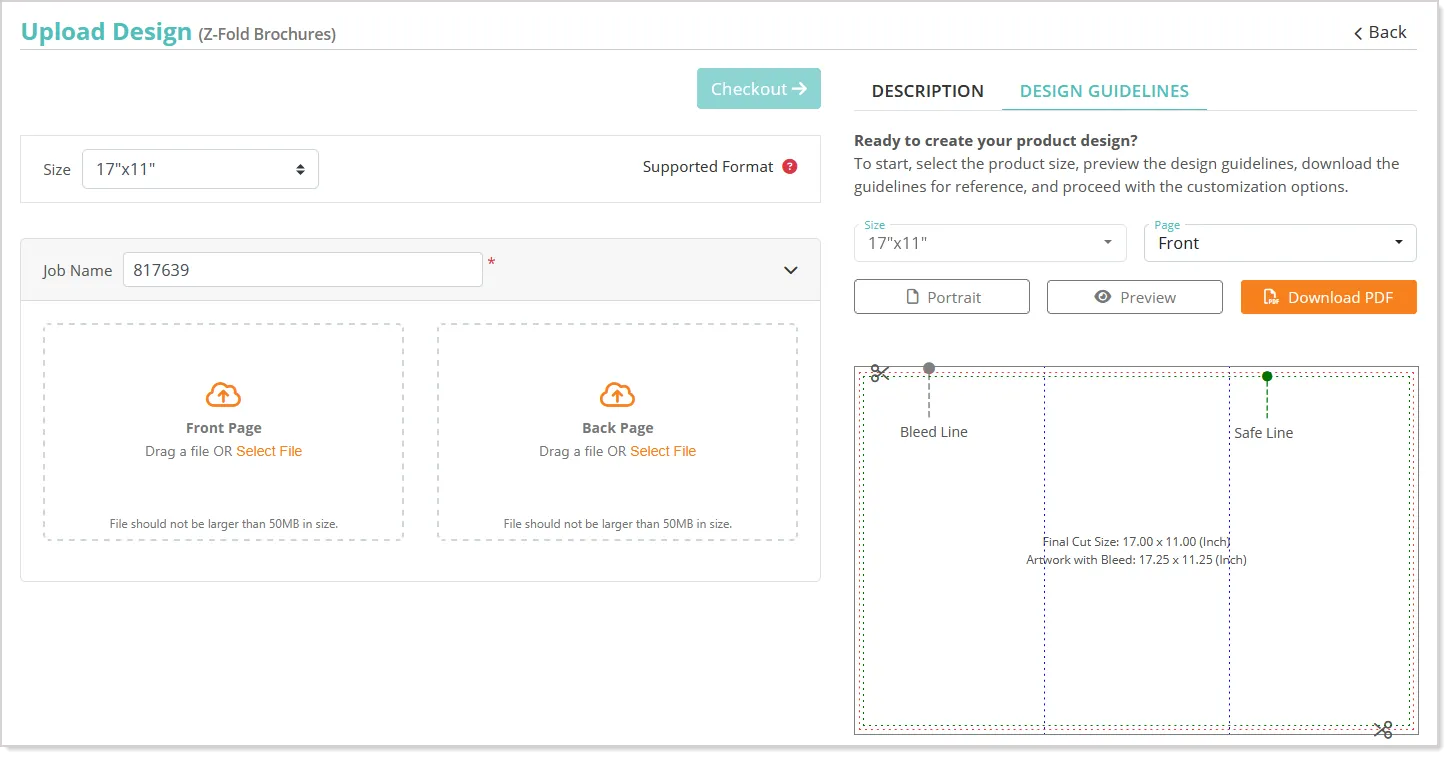1449x757 pixels.
Task: Click the Job Name input field
Action: [x=303, y=270]
